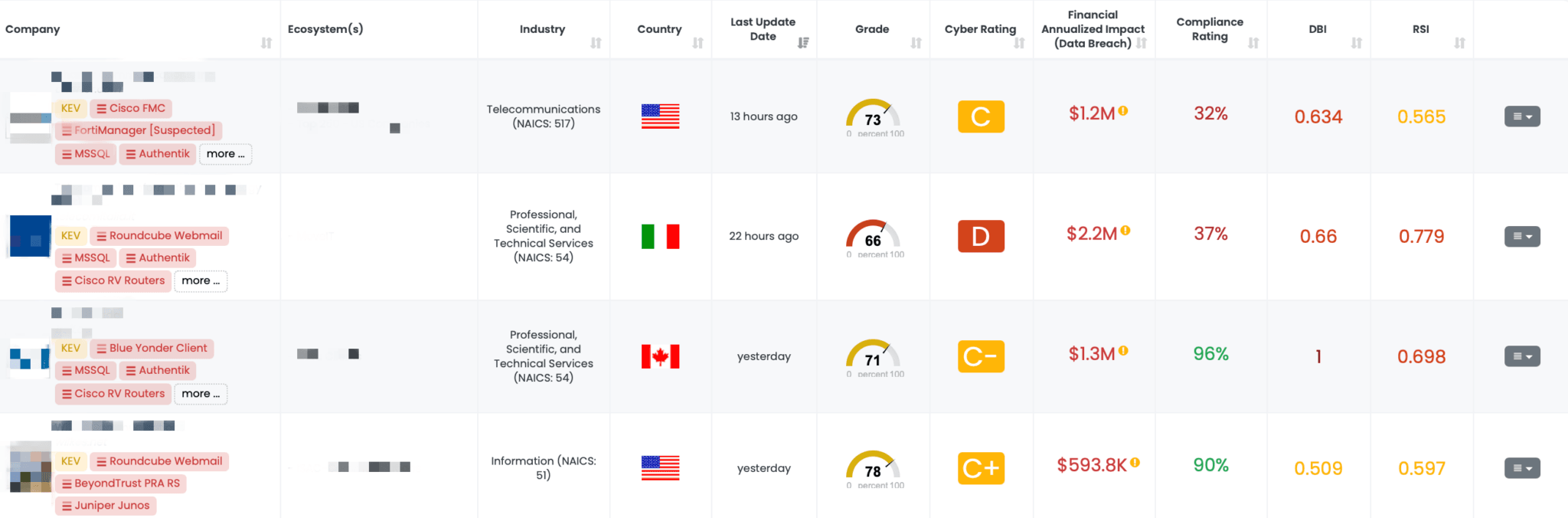Select the Canadian flag icon

(x=659, y=356)
